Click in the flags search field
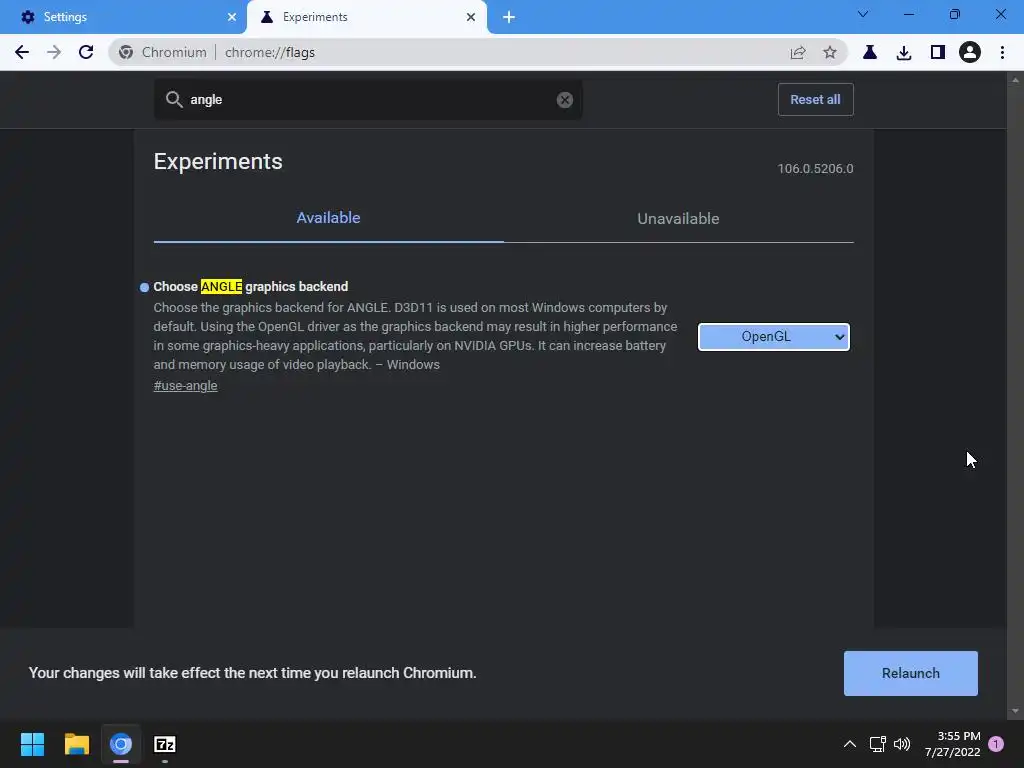This screenshot has width=1024, height=768. click(368, 99)
